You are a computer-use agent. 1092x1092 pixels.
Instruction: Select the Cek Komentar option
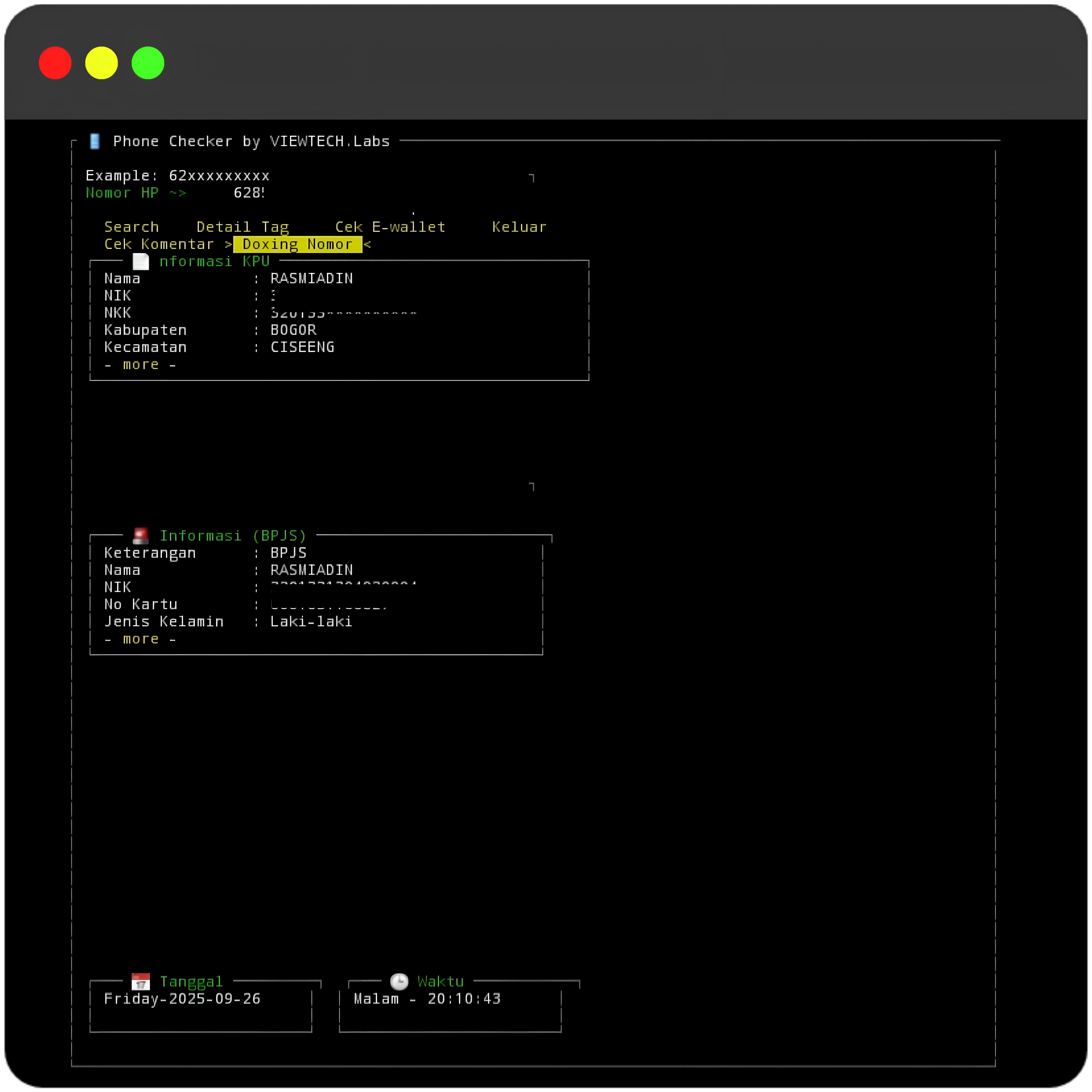point(159,244)
